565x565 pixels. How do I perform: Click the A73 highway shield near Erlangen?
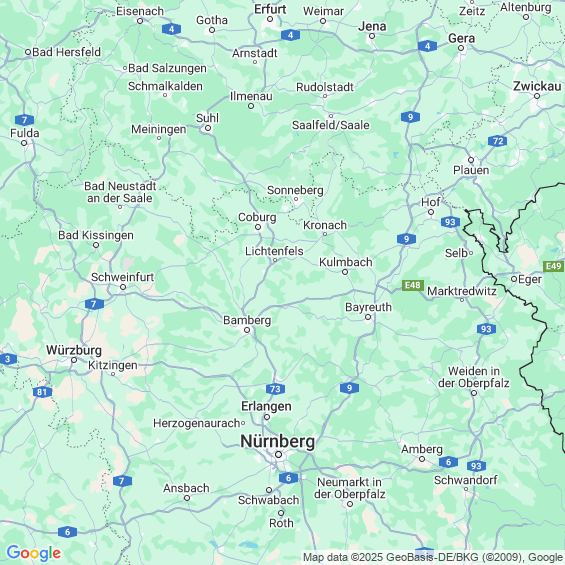(275, 389)
